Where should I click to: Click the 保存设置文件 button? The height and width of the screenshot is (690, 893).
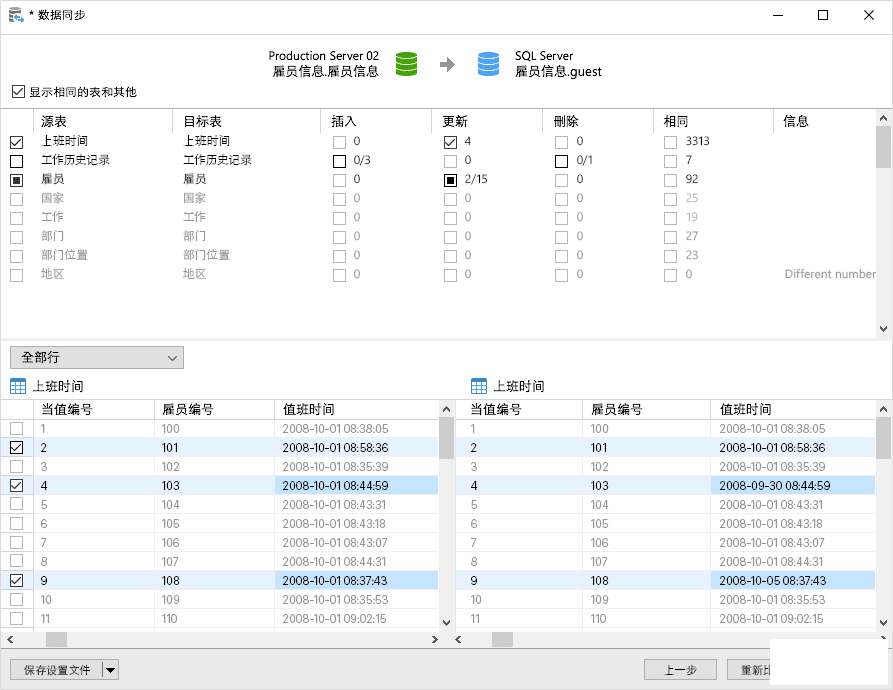56,670
